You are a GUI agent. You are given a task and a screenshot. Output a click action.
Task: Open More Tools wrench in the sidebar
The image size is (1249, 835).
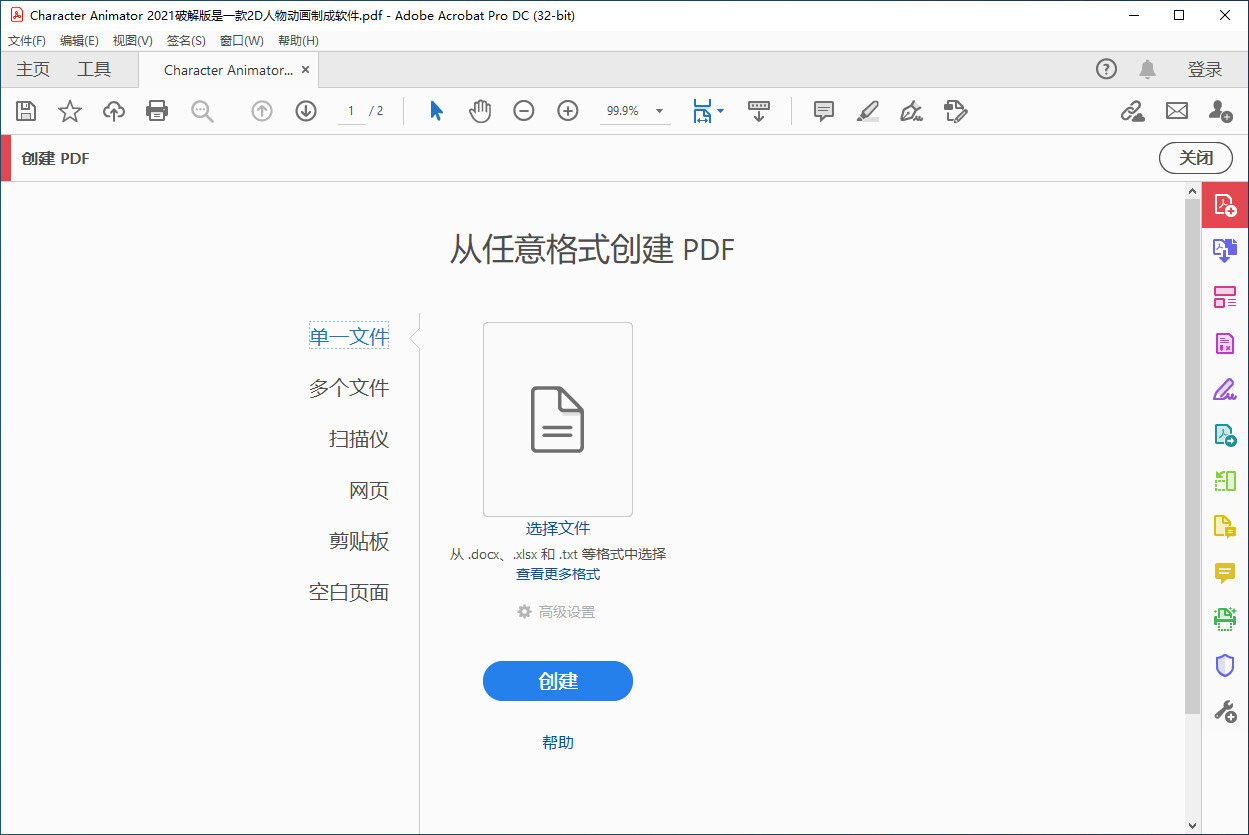point(1225,711)
